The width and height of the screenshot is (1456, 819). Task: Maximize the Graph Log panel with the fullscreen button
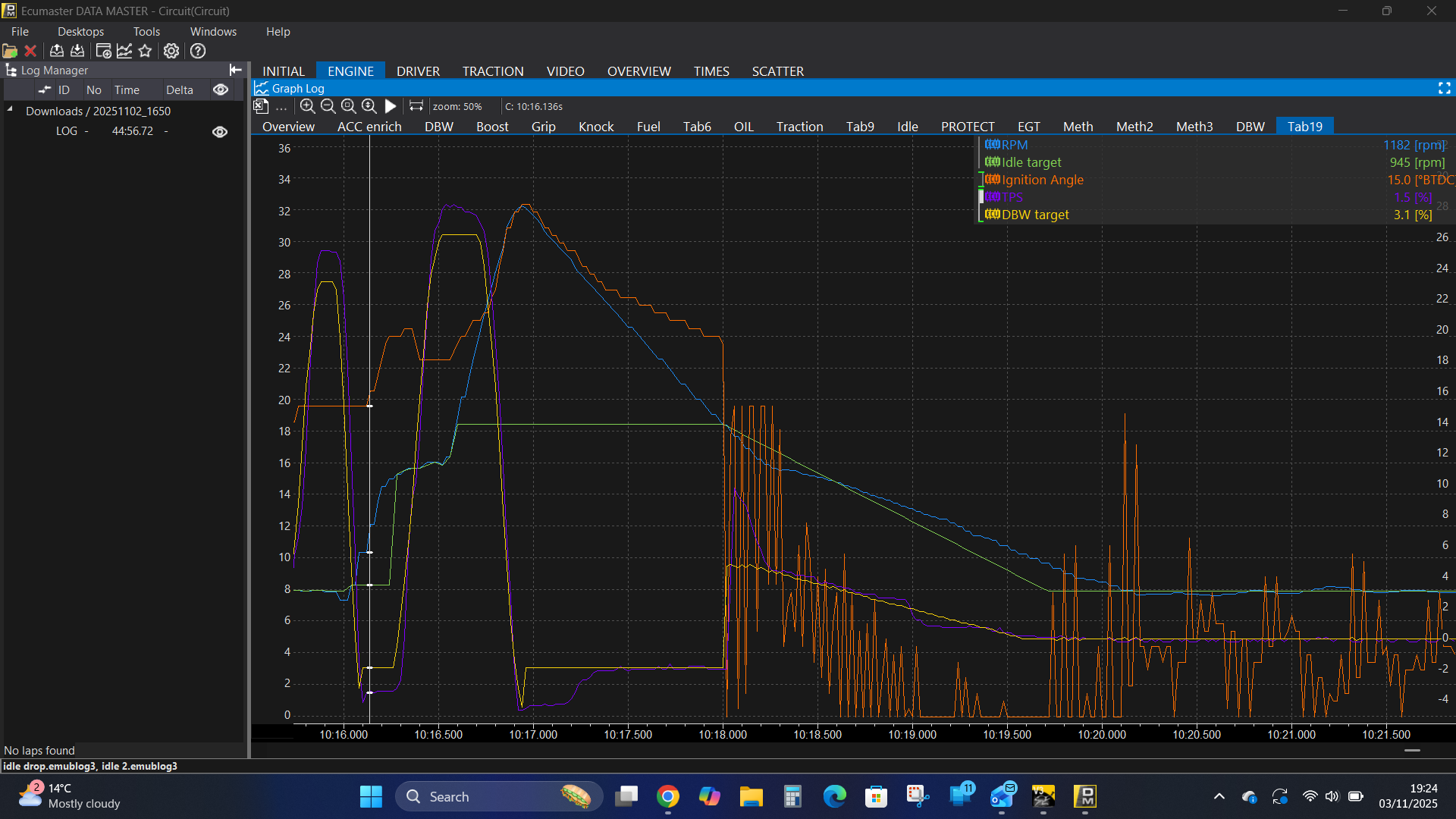click(1444, 89)
